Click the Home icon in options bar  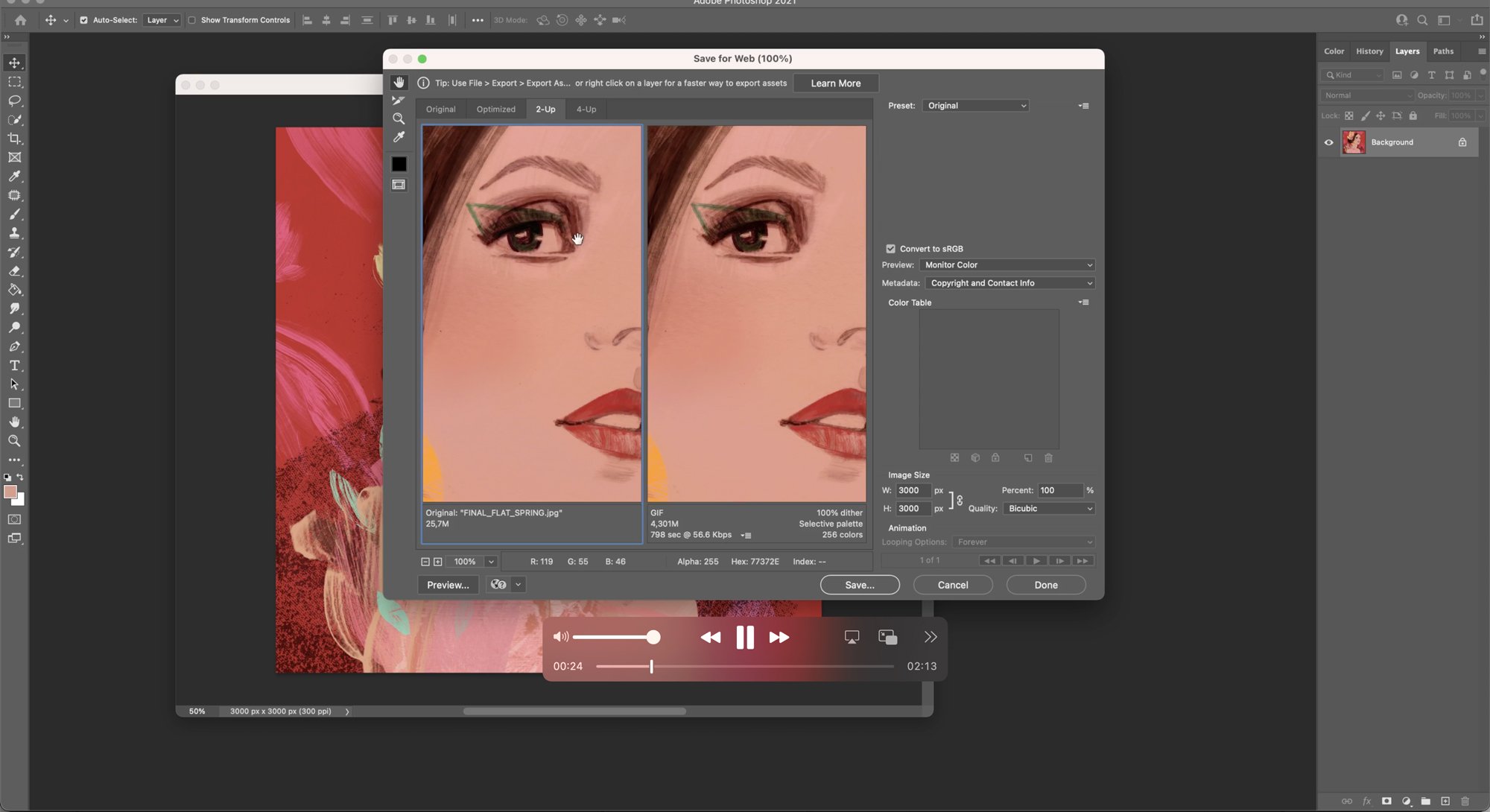21,20
